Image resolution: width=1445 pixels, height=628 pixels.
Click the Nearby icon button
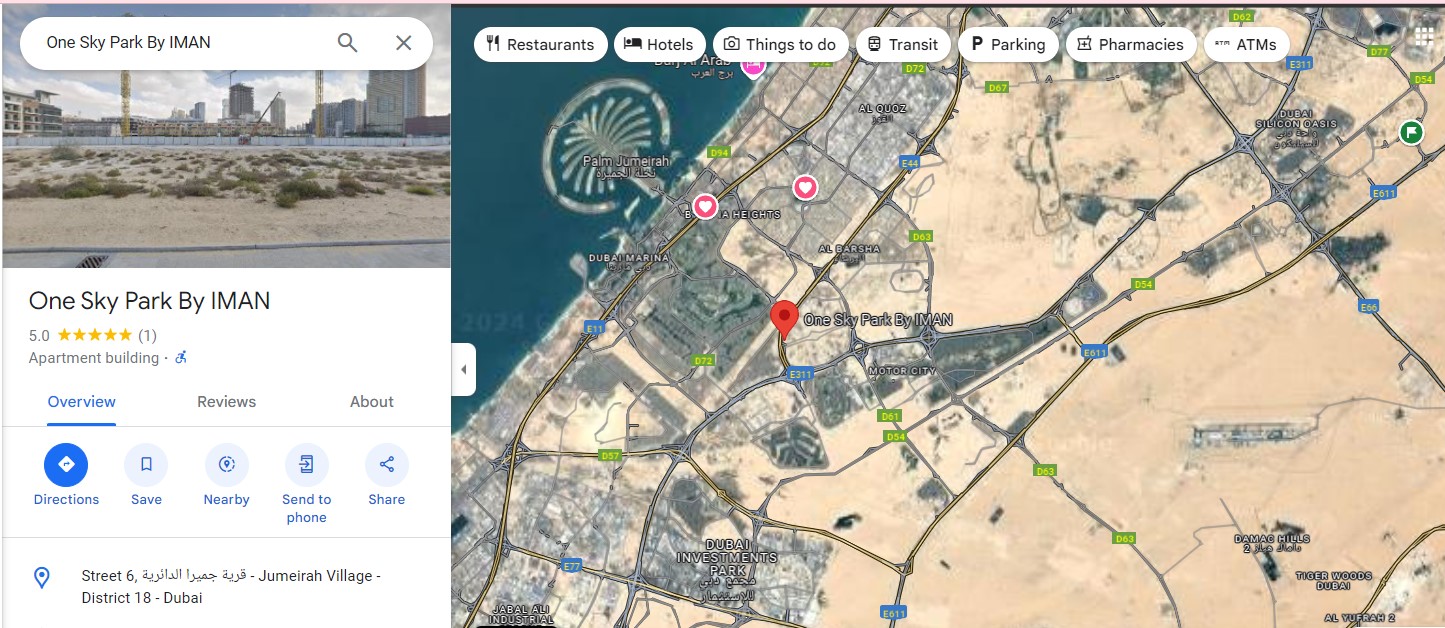click(226, 465)
